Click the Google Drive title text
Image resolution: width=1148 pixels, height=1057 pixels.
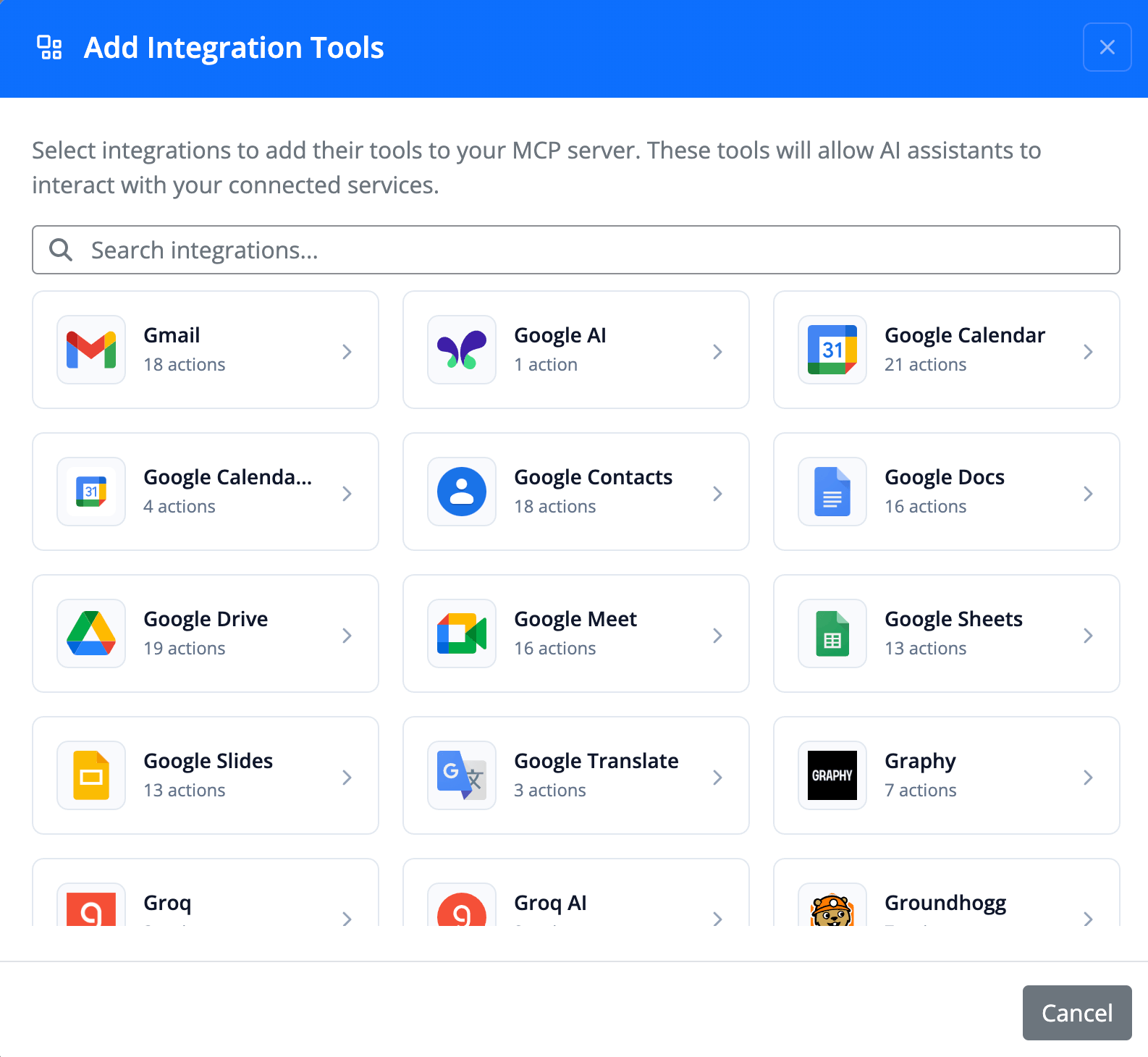tap(206, 619)
